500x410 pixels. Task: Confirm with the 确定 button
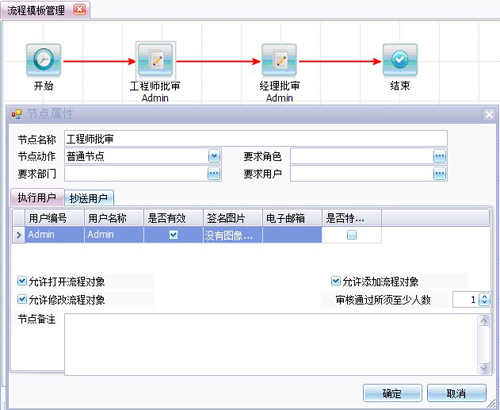click(x=392, y=393)
